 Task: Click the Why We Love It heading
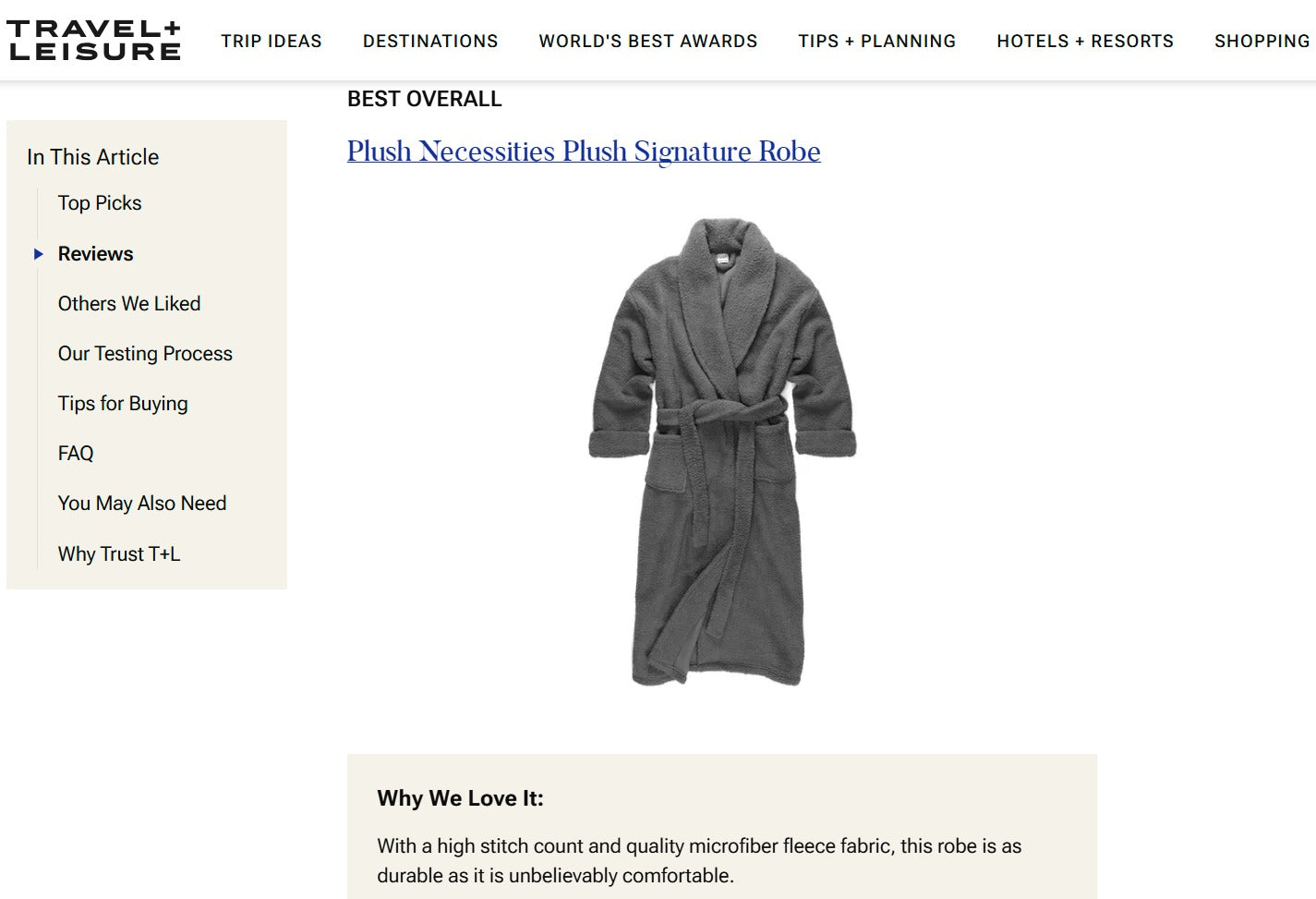coord(460,798)
